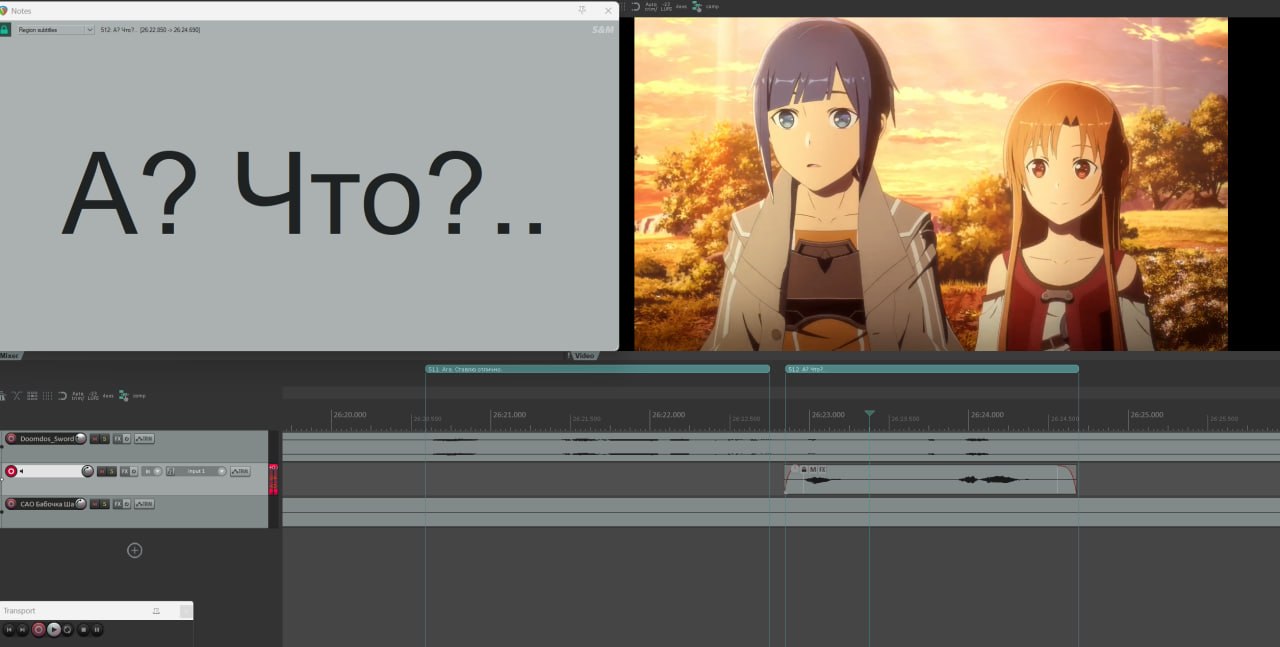
Task: Solo the САО Бабочка track
Action: [x=104, y=504]
